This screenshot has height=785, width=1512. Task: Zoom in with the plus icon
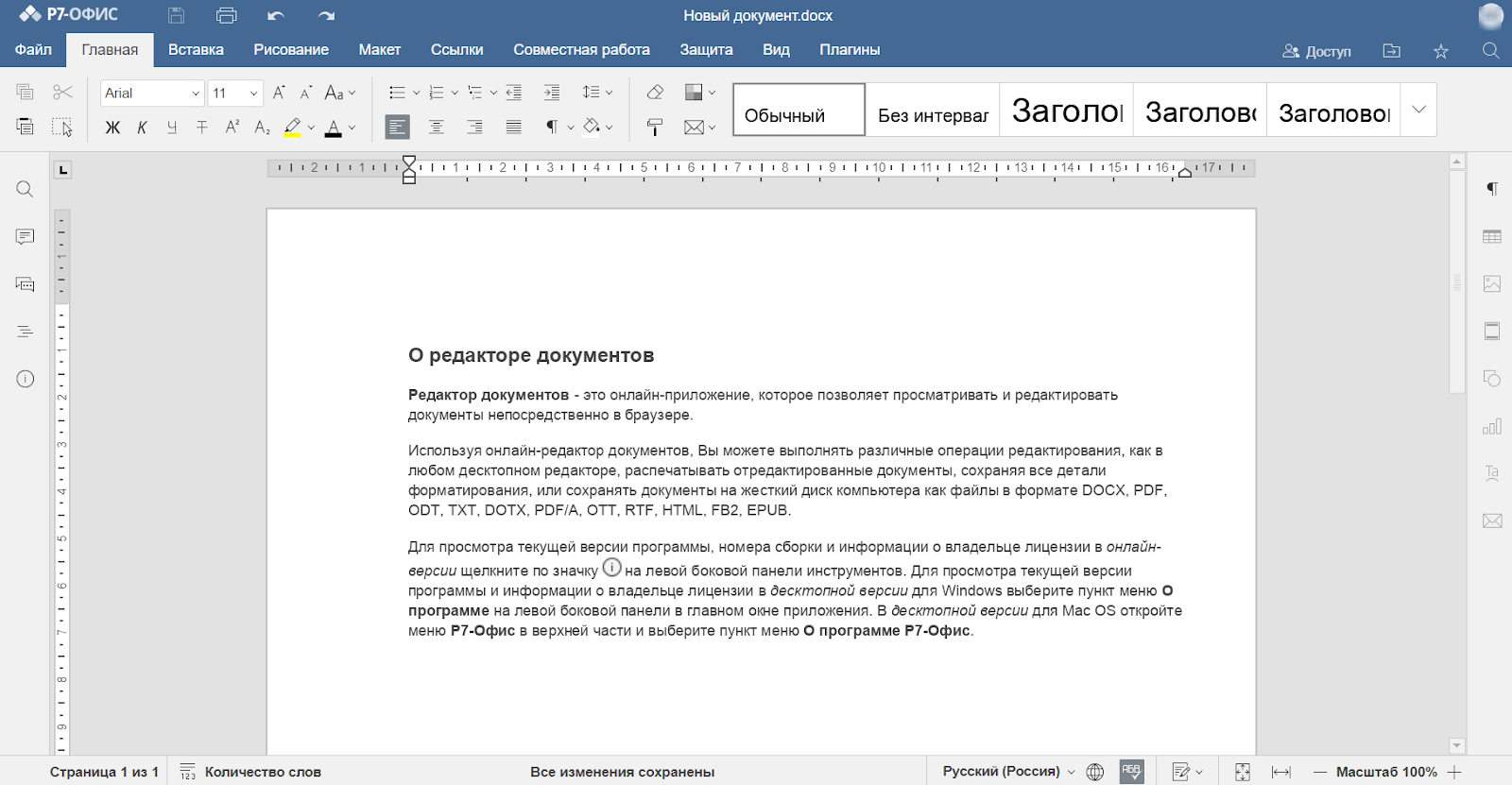1454,772
